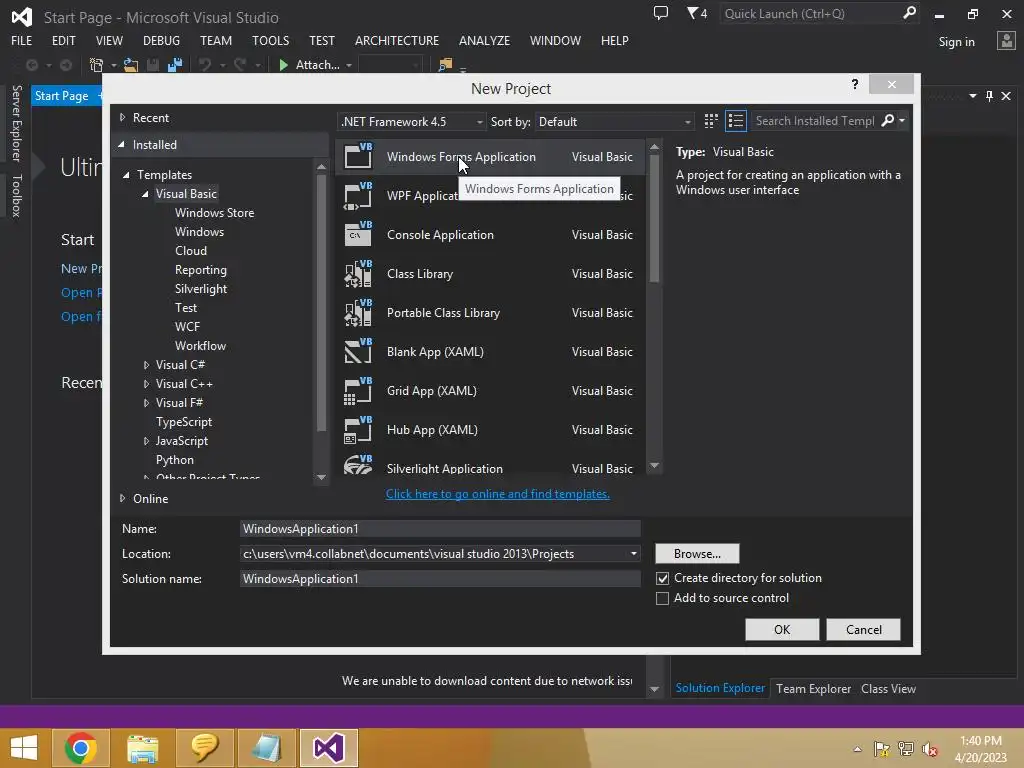This screenshot has height=768, width=1024.
Task: Click Sign in at top right
Action: point(956,42)
